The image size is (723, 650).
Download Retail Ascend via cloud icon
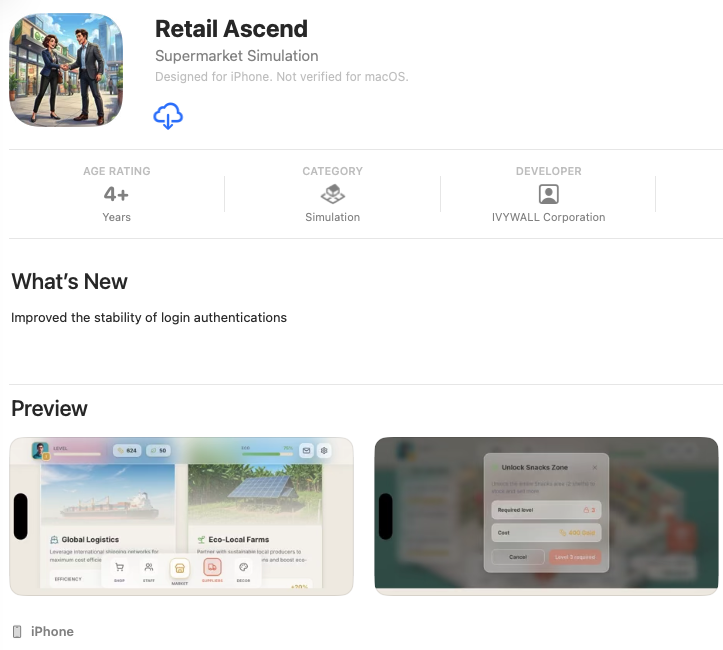pos(168,116)
